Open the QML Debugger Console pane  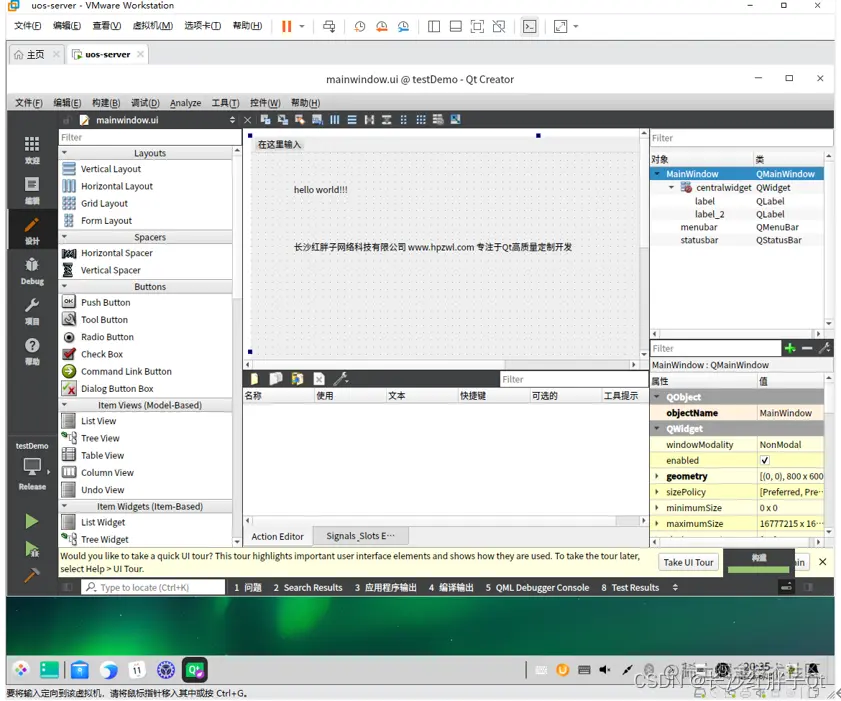pyautogui.click(x=537, y=587)
